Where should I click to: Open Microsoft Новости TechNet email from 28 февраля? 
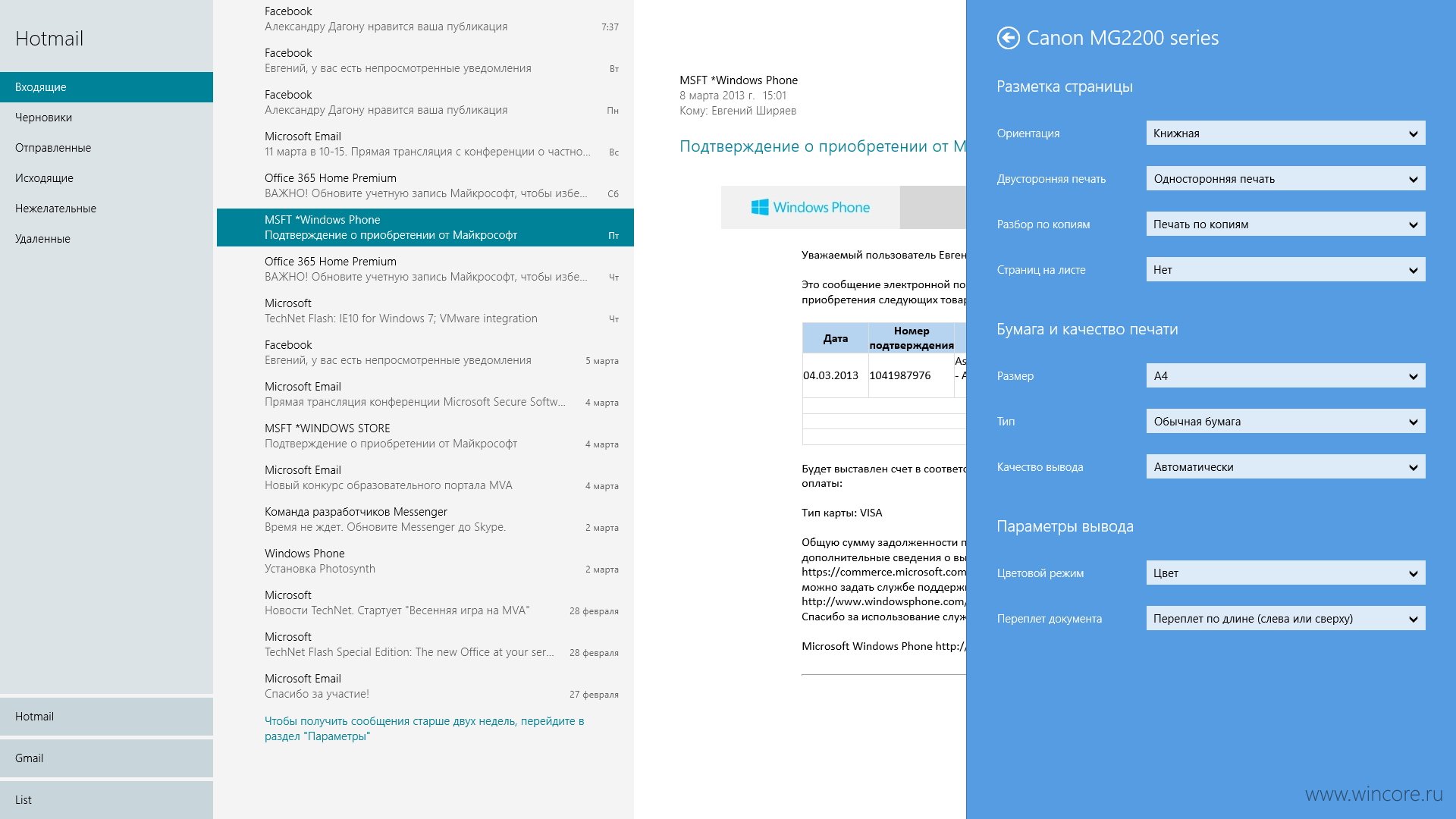point(425,603)
